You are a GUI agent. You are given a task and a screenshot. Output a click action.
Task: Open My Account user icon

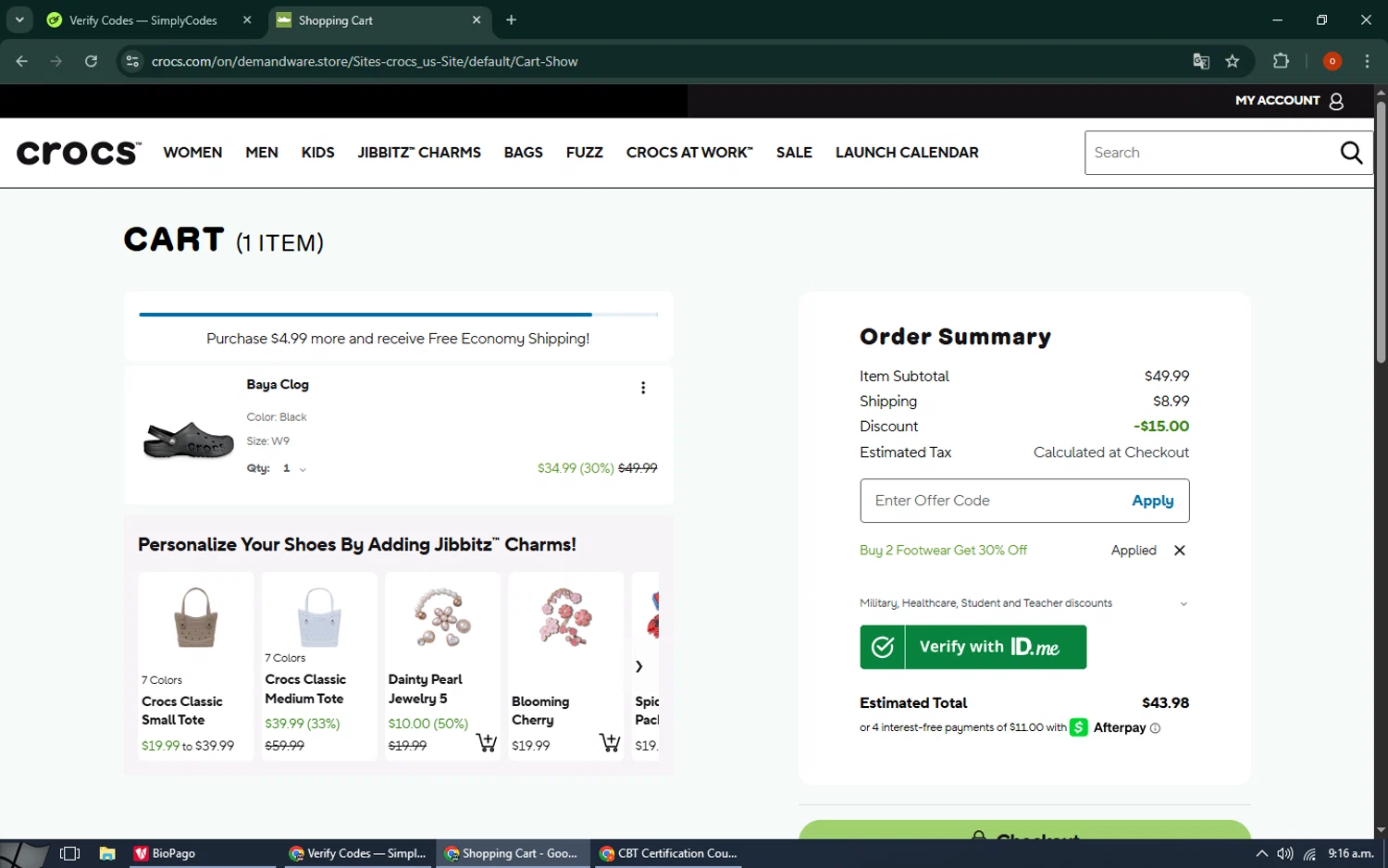[1336, 101]
